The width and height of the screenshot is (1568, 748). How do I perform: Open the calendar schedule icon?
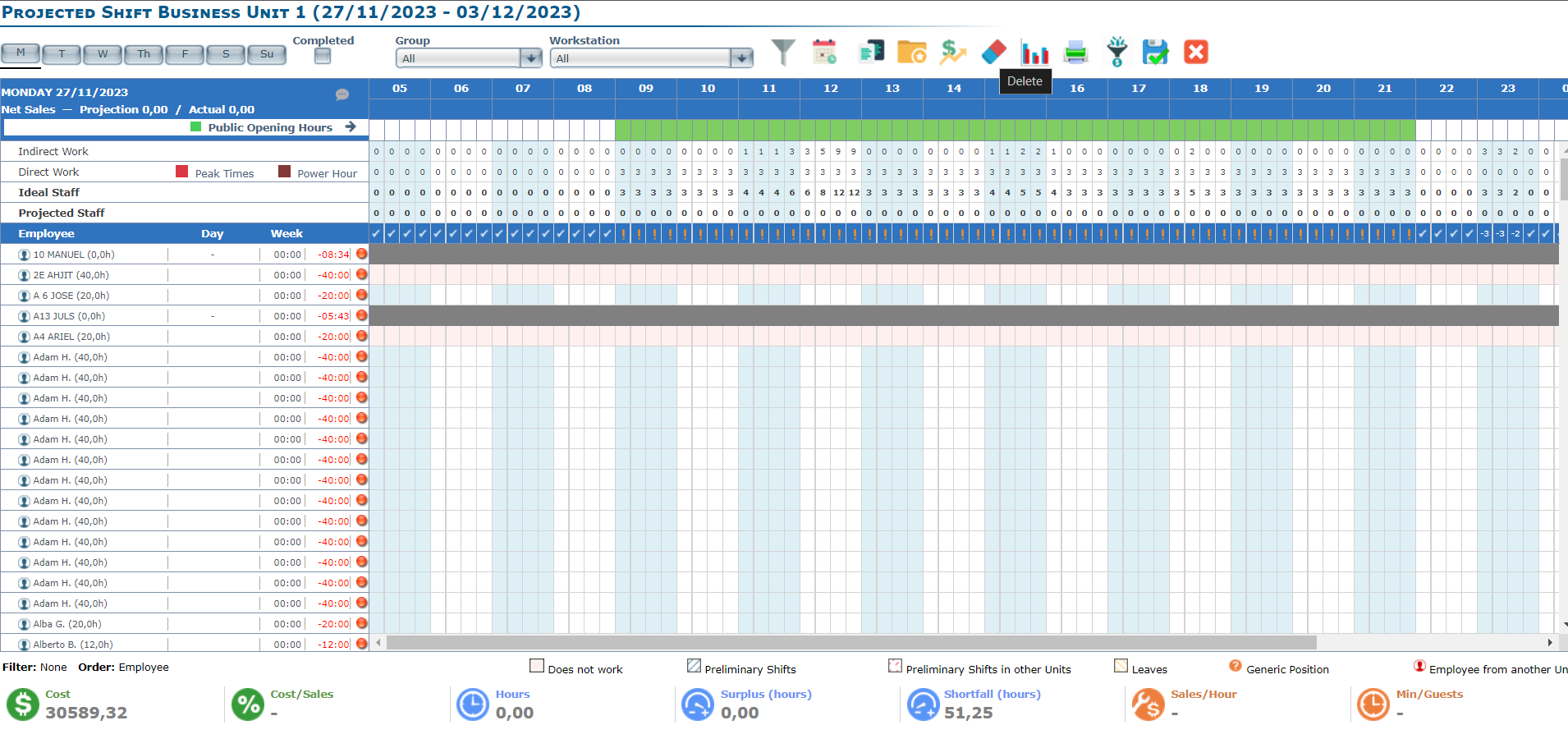point(824,52)
